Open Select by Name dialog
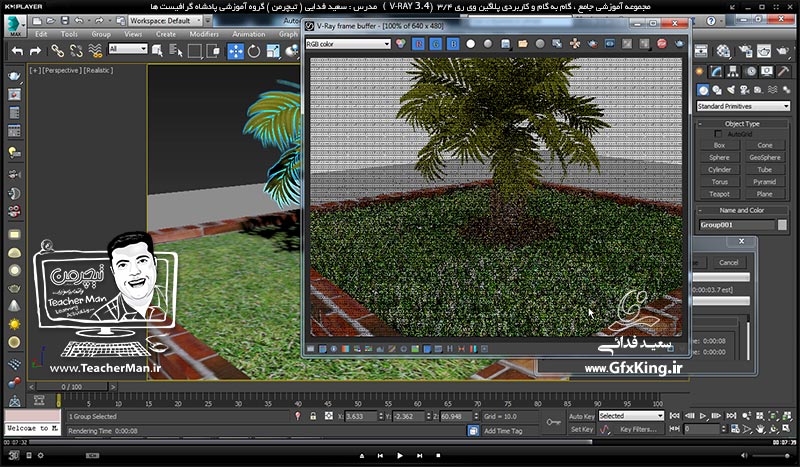The image size is (800, 467). click(x=176, y=51)
